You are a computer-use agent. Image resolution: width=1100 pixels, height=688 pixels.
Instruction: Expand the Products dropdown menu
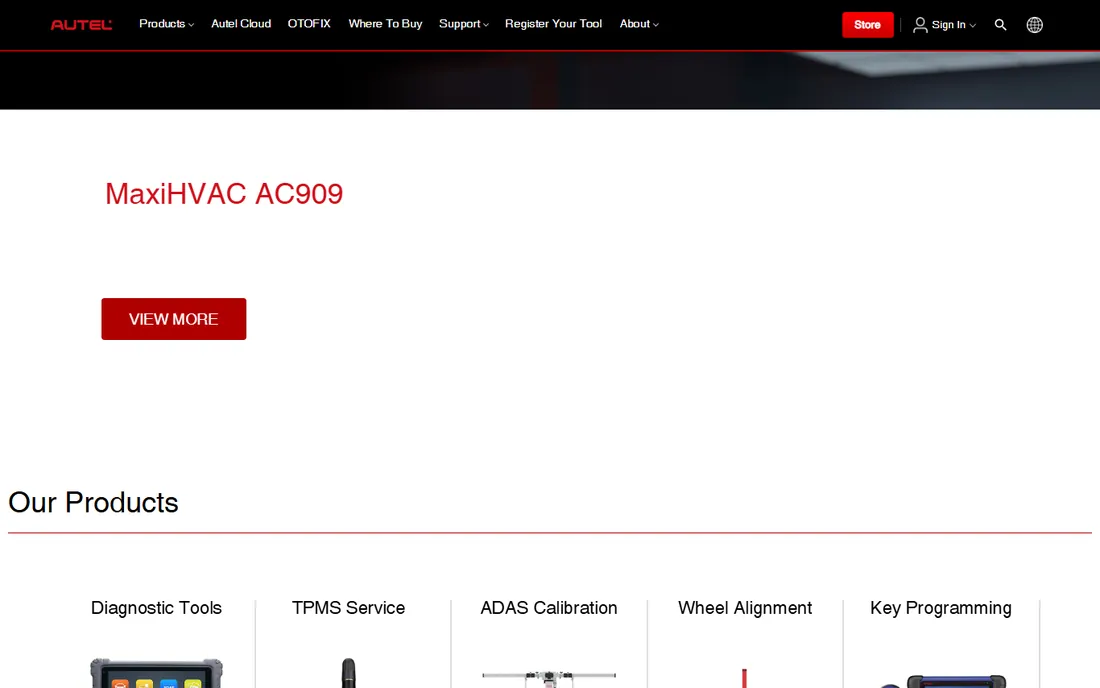[x=166, y=24]
